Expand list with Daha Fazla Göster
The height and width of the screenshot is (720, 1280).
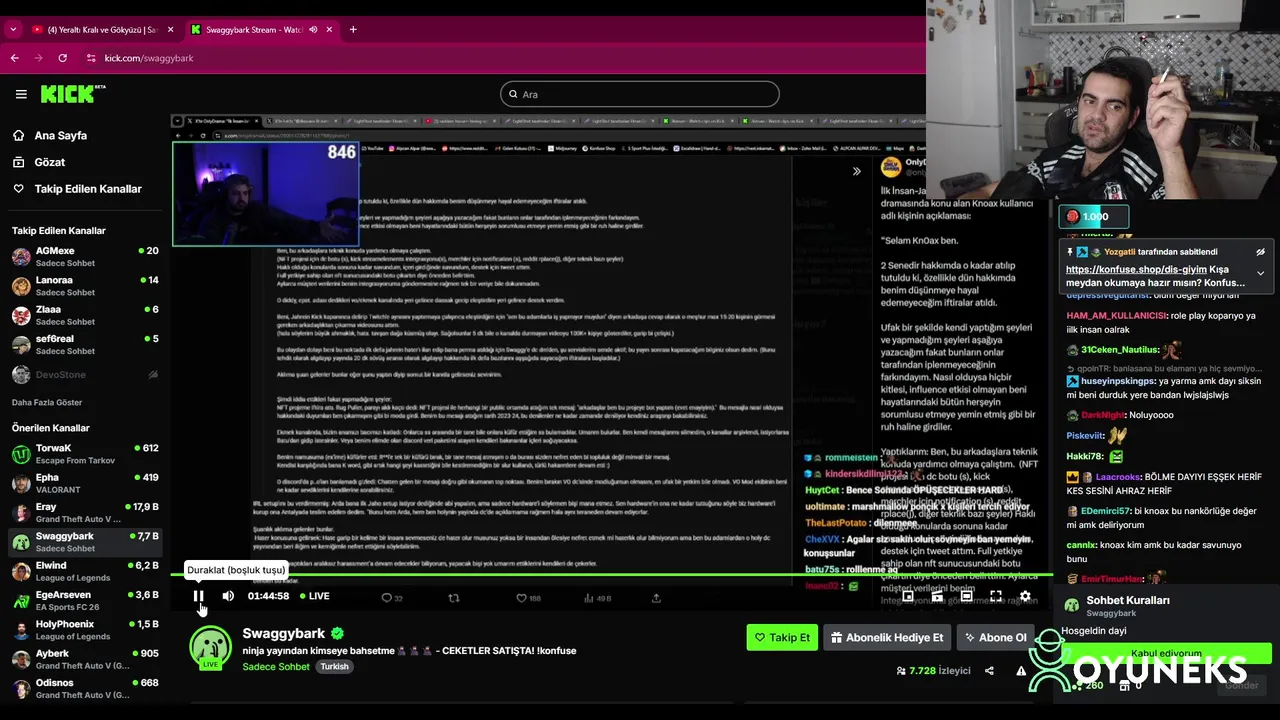tap(47, 402)
